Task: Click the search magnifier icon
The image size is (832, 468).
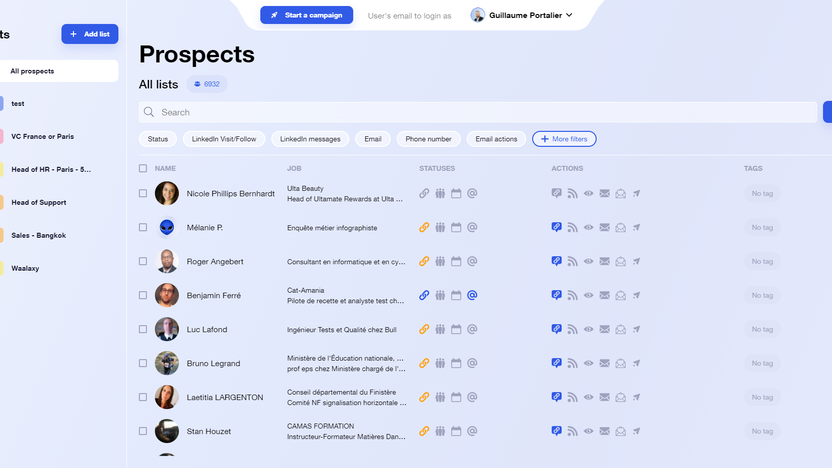Action: tap(149, 112)
